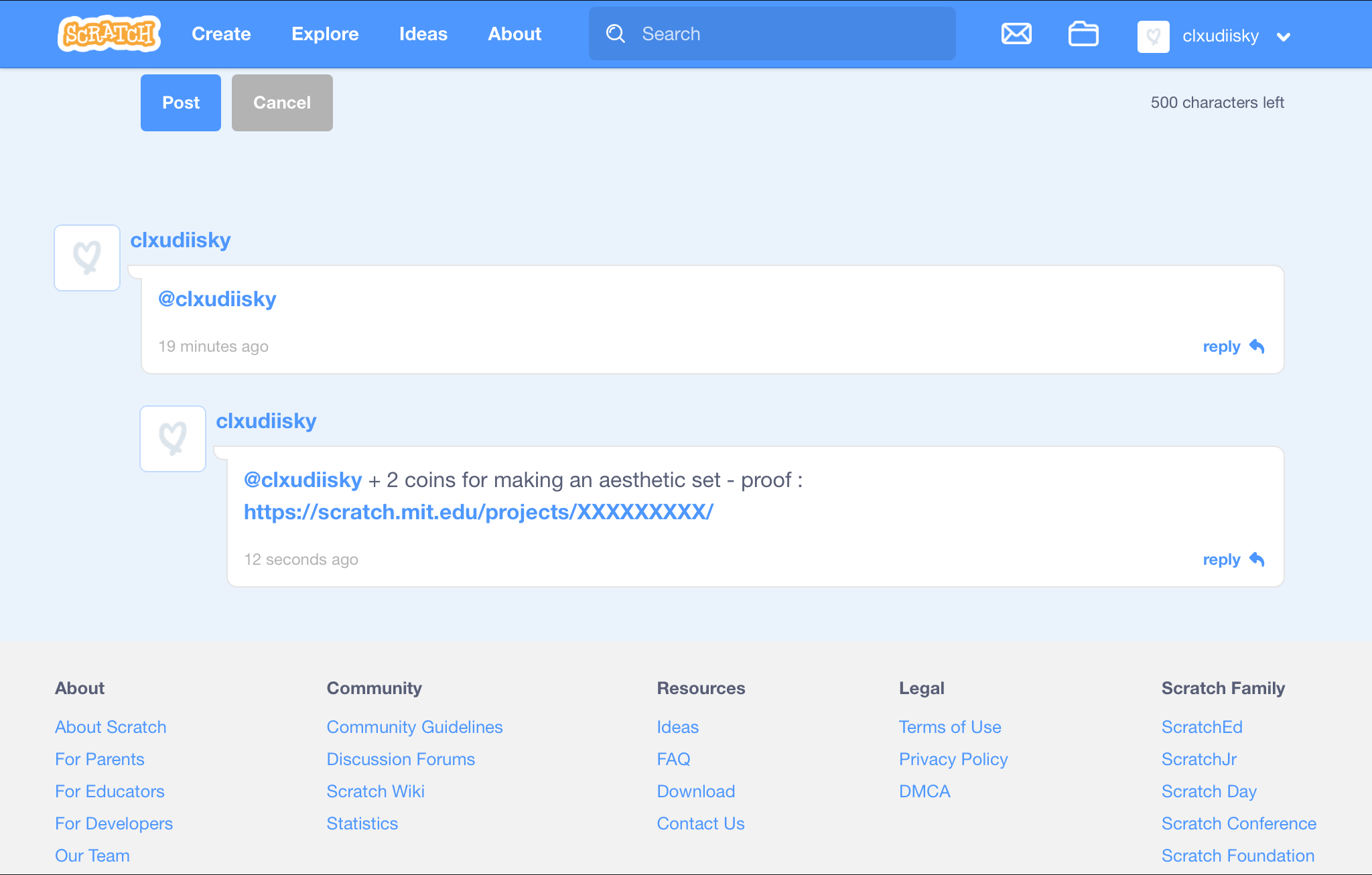Viewport: 1372px width, 875px height.
Task: Click the search magnifier icon
Action: pos(615,33)
